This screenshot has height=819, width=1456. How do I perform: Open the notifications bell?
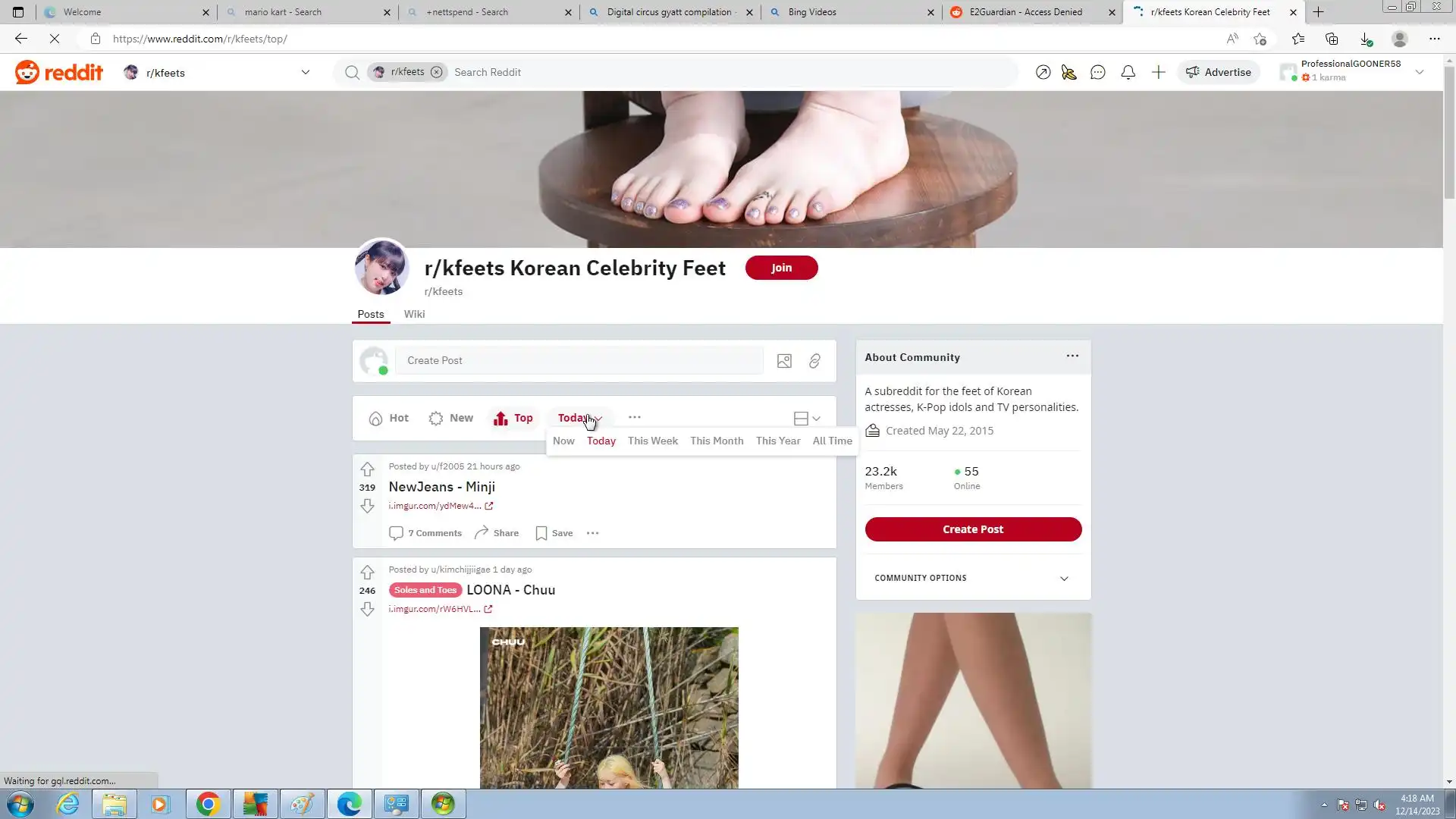coord(1128,73)
